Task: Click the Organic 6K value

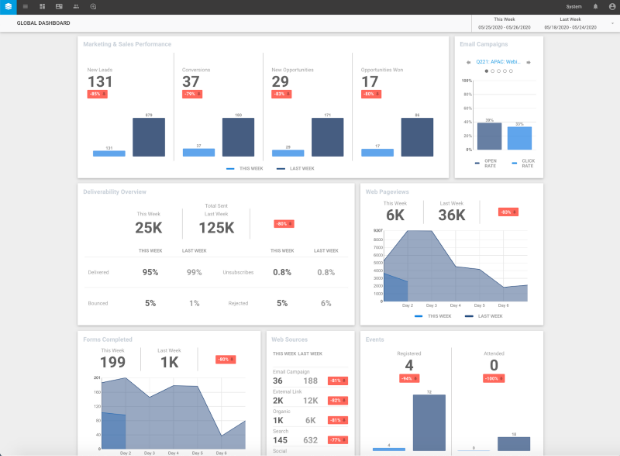Action: [x=310, y=420]
